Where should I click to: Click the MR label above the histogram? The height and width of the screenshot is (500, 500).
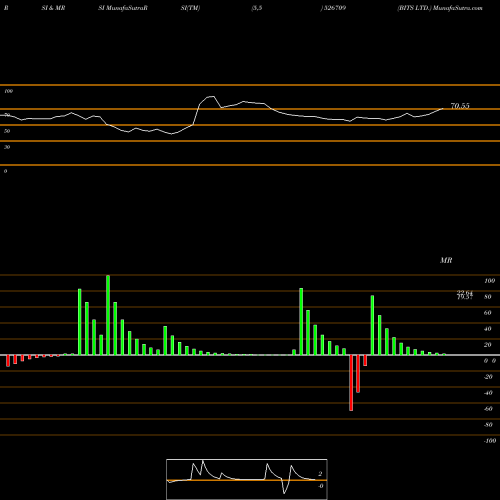(x=446, y=260)
